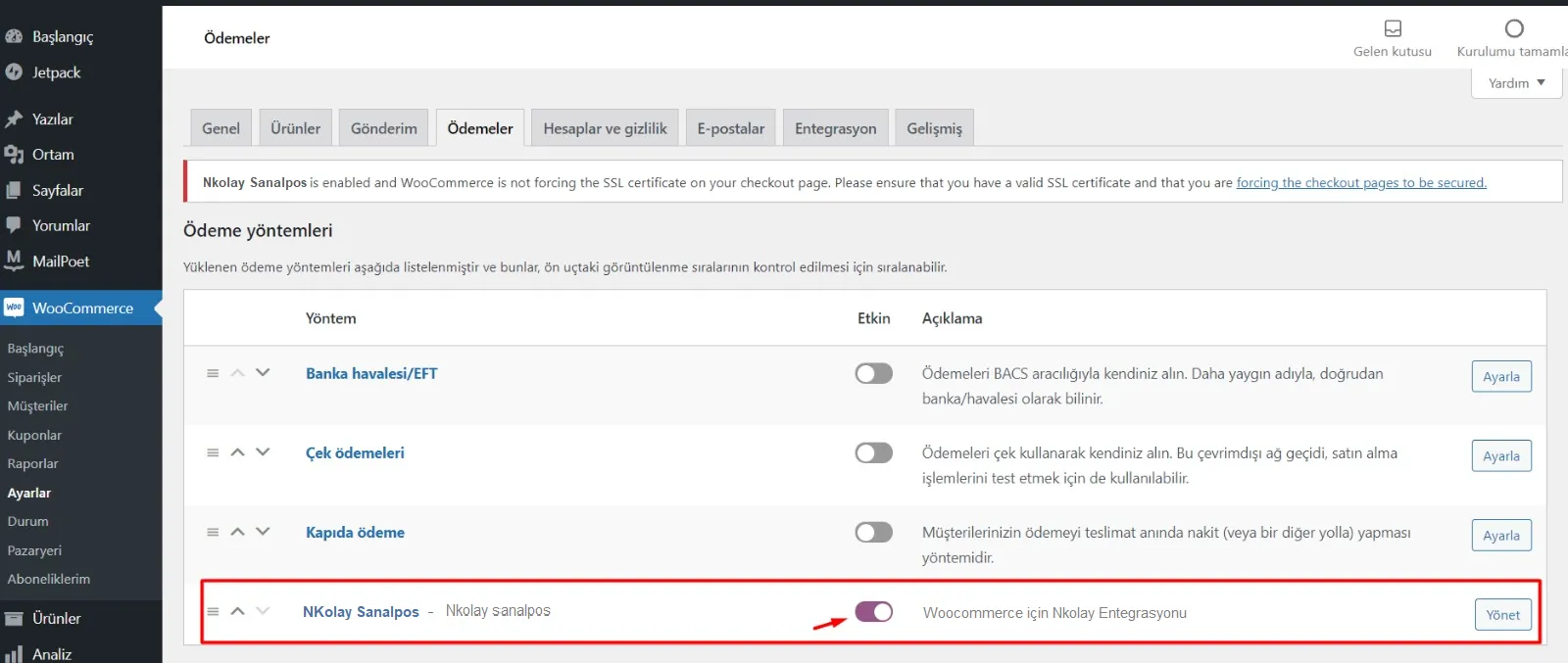Open the Yardım help dropdown
Screen dimensions: 1568x663
[x=1515, y=83]
